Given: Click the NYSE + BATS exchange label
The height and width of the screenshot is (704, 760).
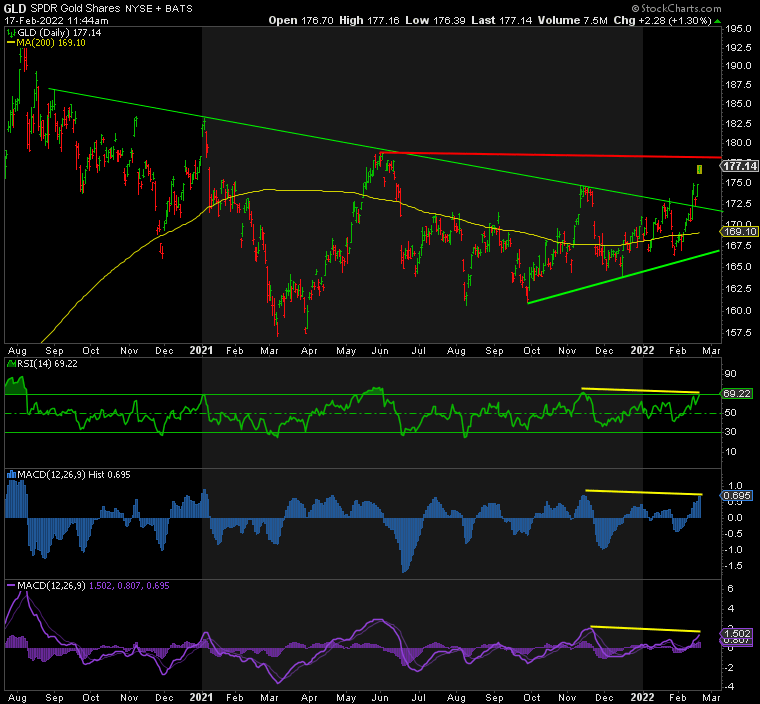Looking at the screenshot, I should tap(158, 8).
